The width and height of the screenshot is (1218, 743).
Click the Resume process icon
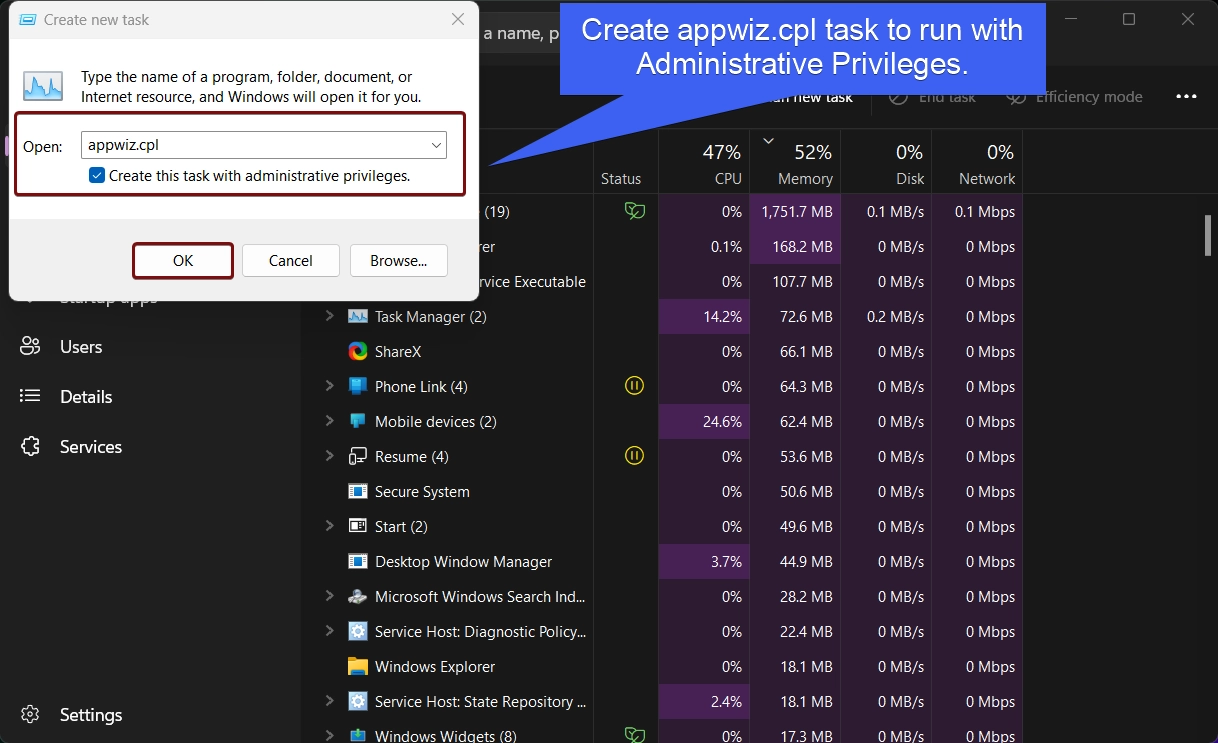[358, 456]
